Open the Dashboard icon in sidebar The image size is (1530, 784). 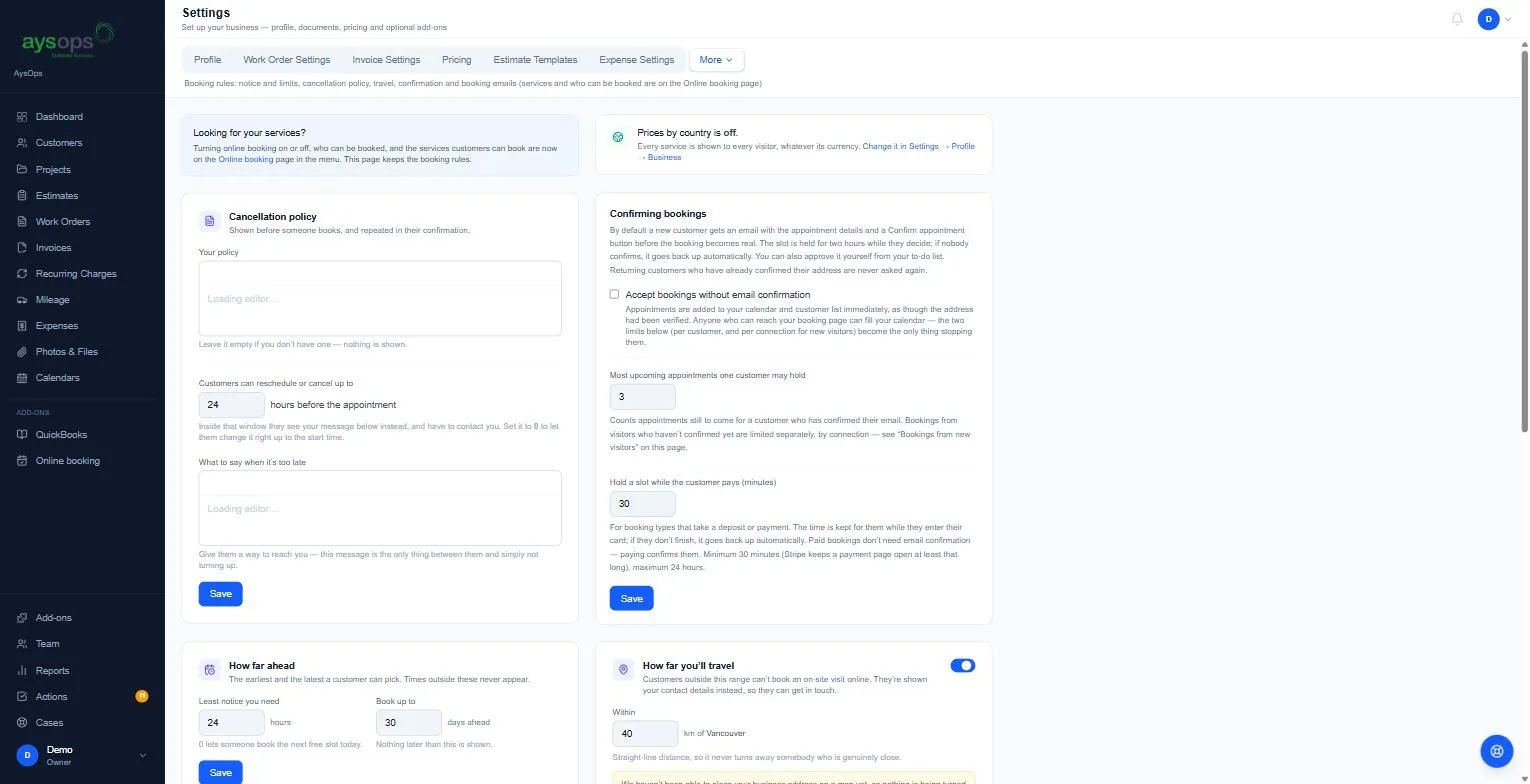[22, 117]
